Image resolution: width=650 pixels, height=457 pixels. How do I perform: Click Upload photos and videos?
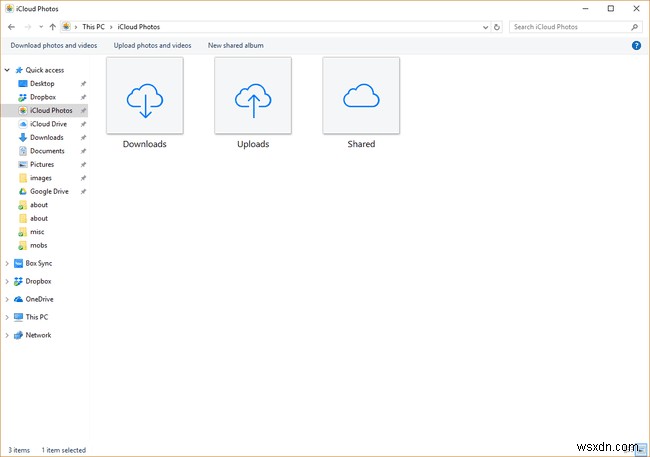point(153,46)
